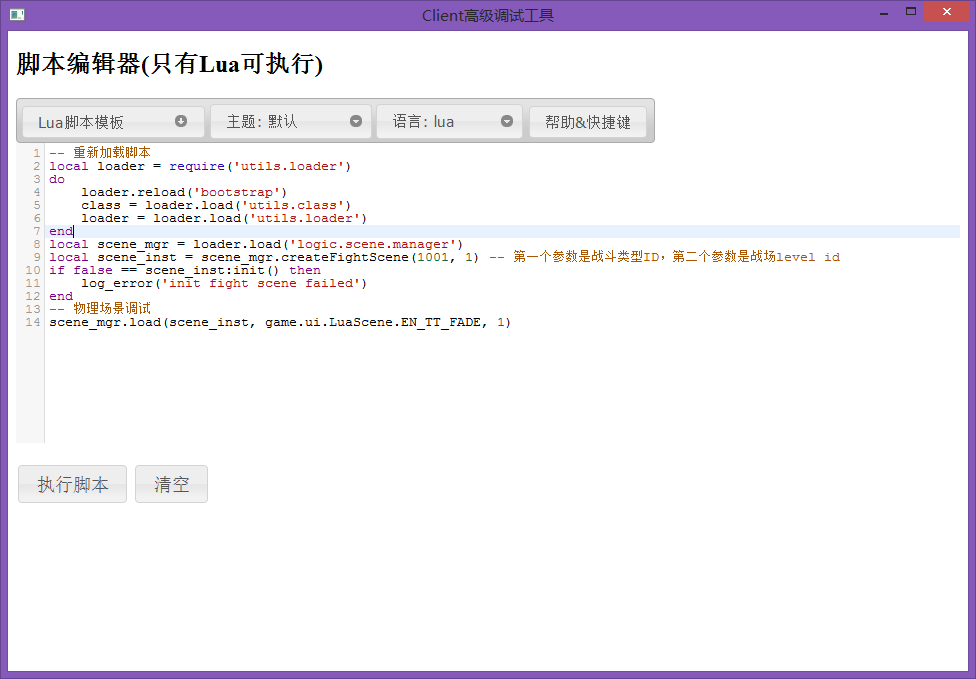Click line number 9 in the gutter

36,257
